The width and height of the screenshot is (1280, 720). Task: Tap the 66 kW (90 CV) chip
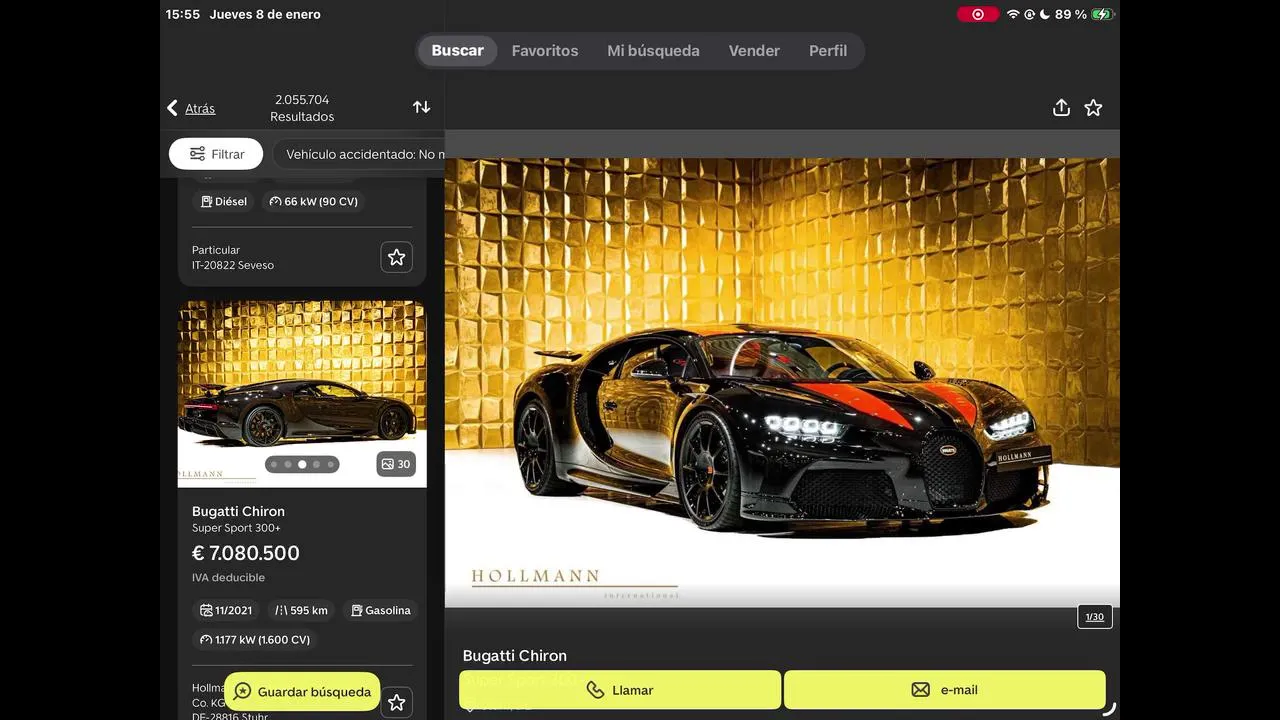[x=313, y=201]
